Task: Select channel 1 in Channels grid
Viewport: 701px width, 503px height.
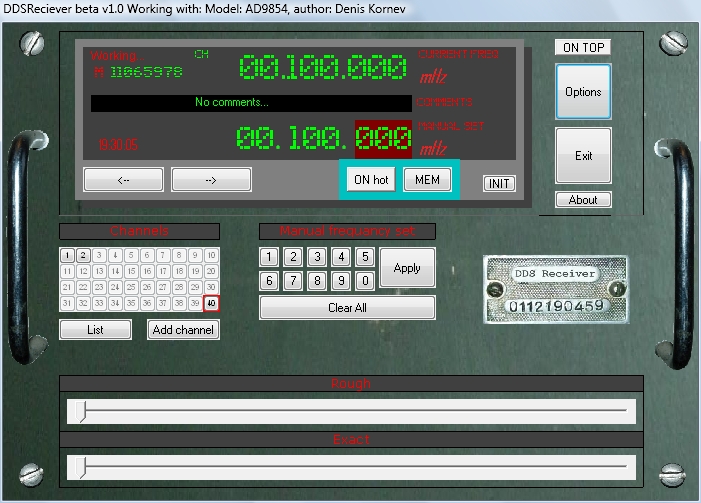Action: click(x=67, y=255)
